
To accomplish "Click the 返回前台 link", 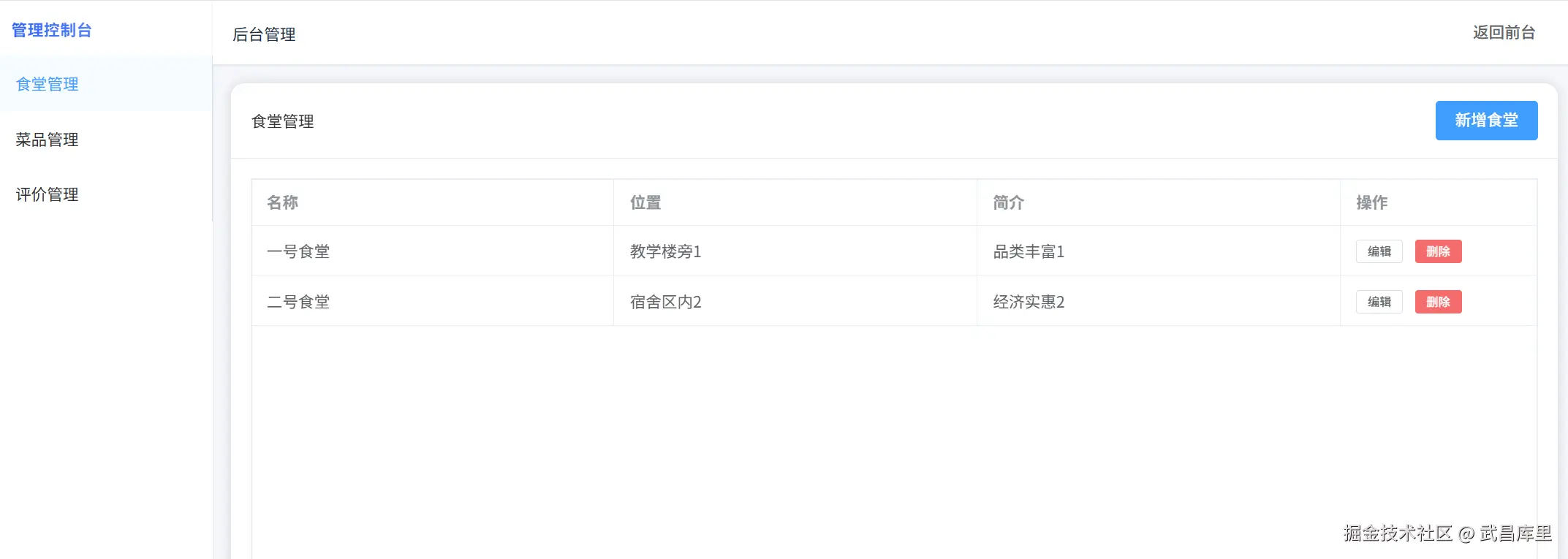I will [x=1504, y=32].
